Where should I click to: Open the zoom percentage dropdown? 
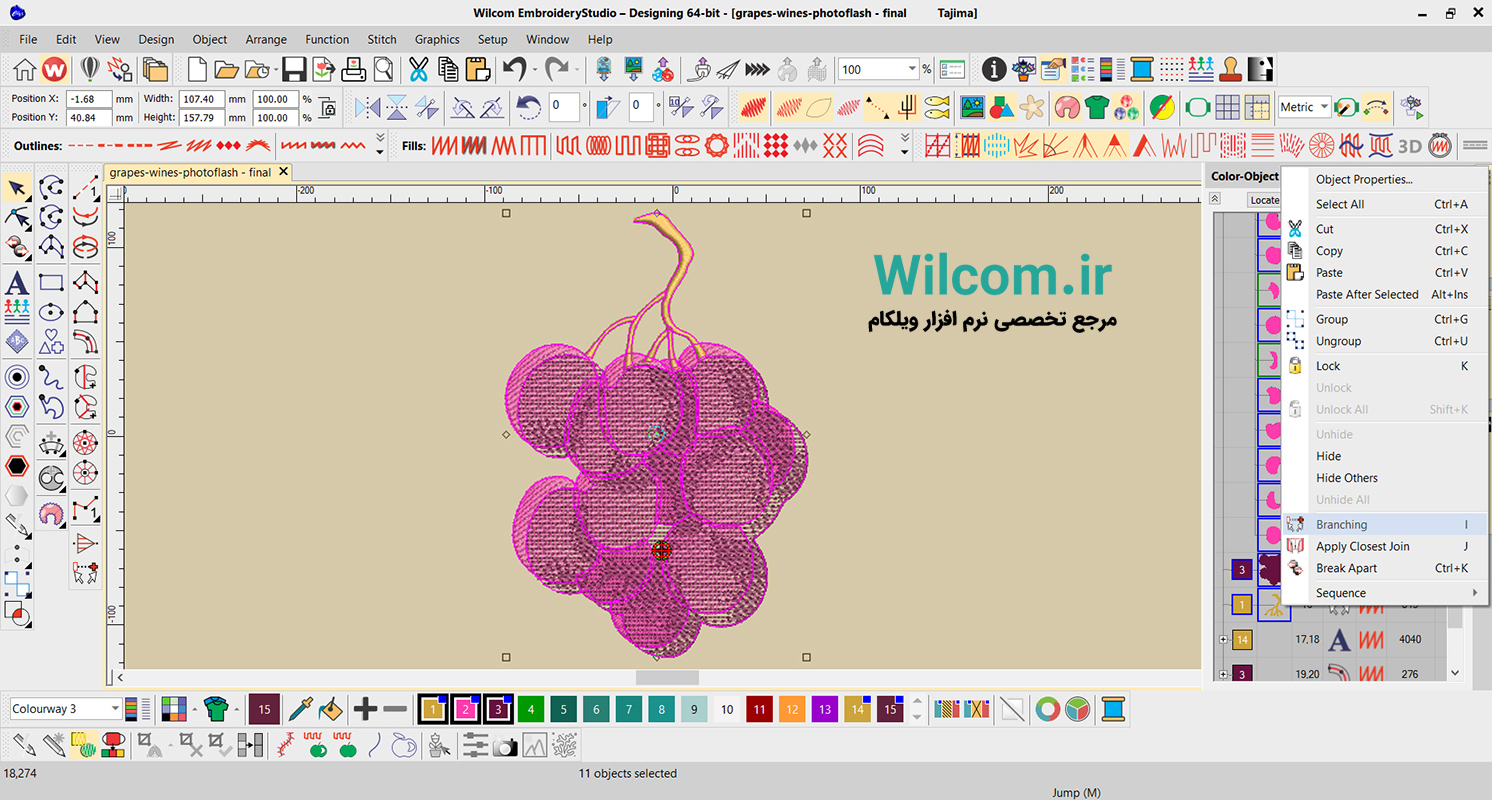pyautogui.click(x=912, y=69)
